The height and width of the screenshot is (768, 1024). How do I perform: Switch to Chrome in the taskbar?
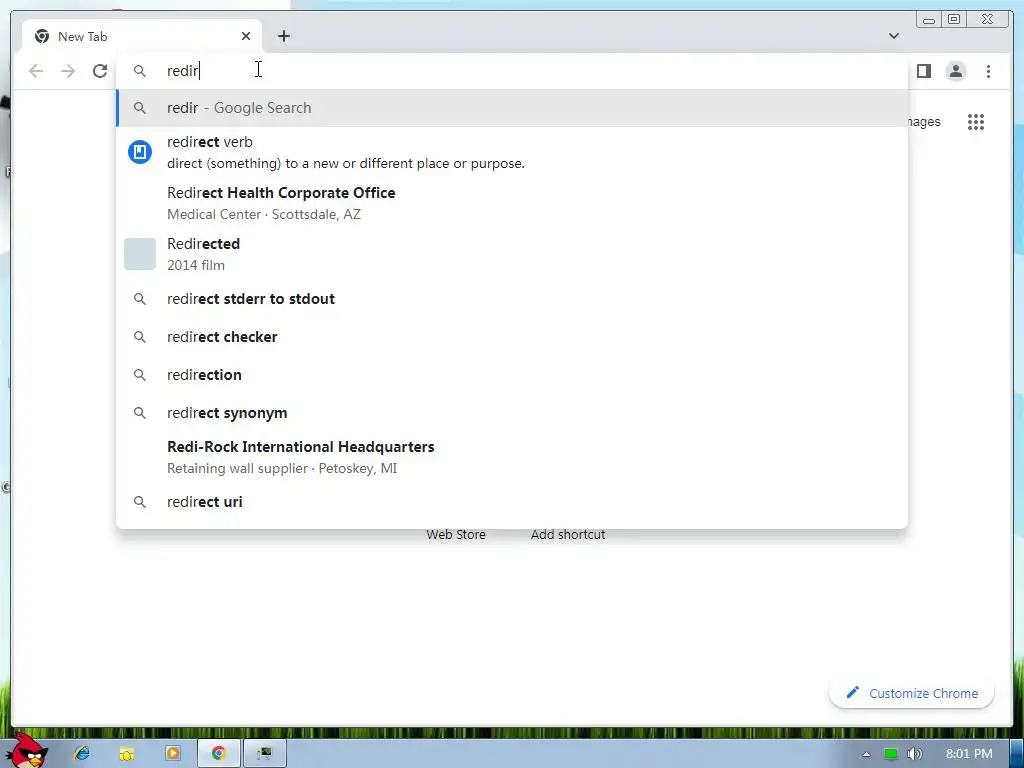(218, 753)
